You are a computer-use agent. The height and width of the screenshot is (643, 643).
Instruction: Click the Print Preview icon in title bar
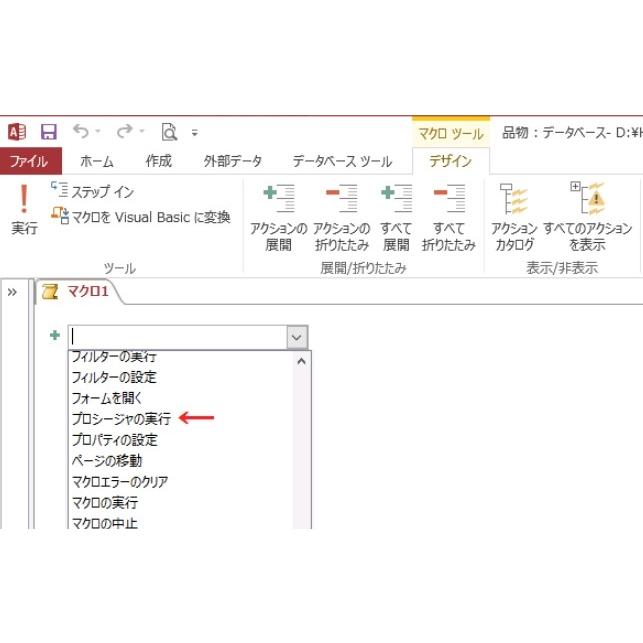click(169, 132)
